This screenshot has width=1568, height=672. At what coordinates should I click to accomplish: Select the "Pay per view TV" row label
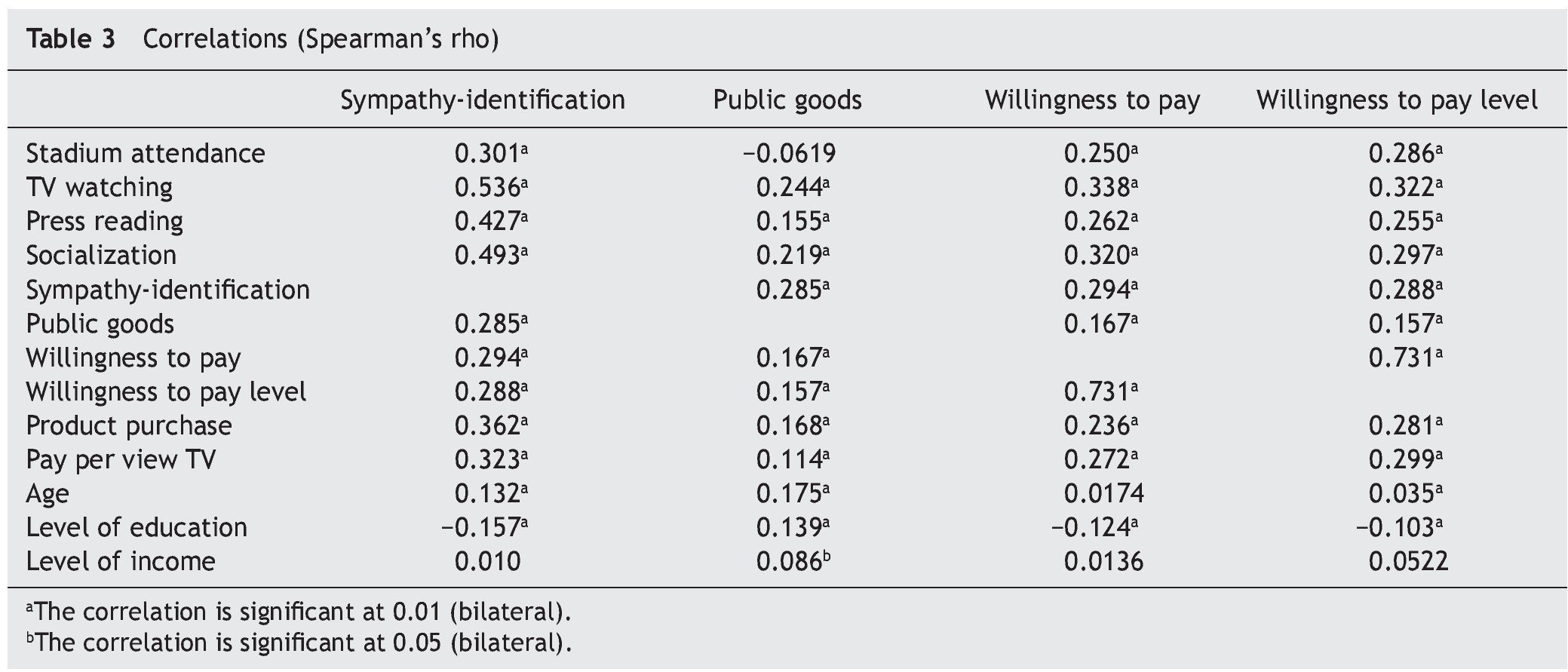tap(121, 459)
